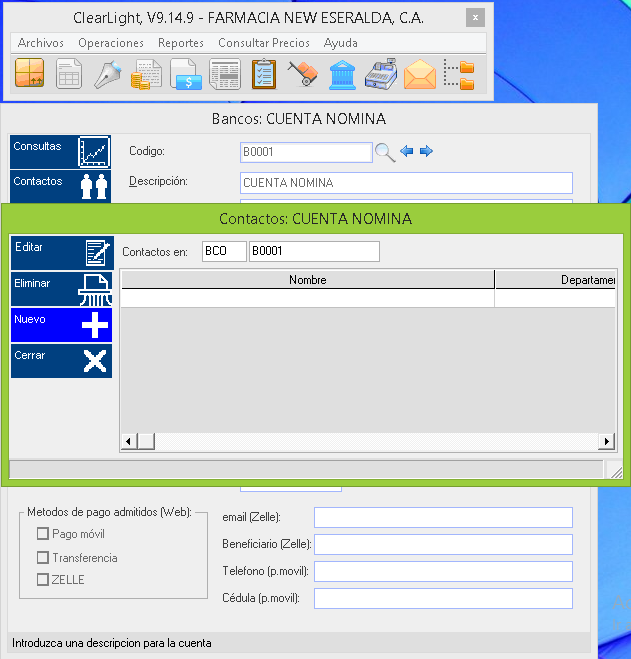Enable the ZELLE checkbox
The width and height of the screenshot is (631, 659).
(x=42, y=580)
